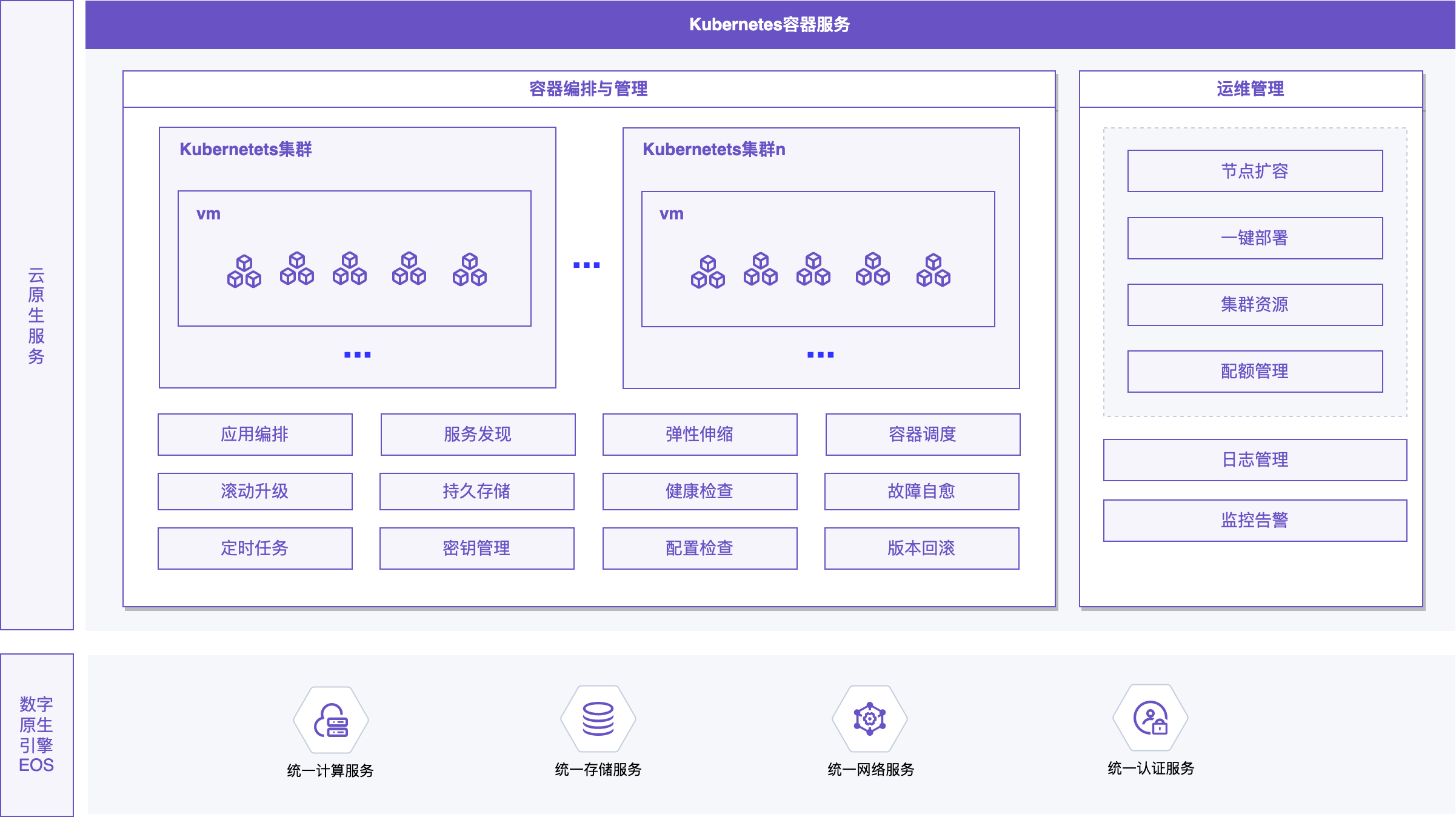Viewport: 1456px width, 817px height.
Task: Click the 一键部署 box
Action: (x=1255, y=238)
